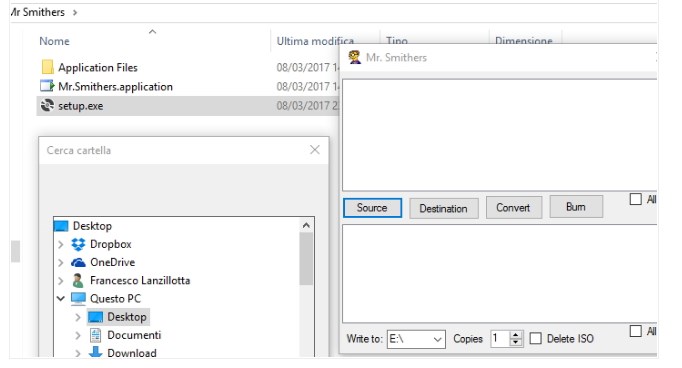
Task: Click the Convert button
Action: click(514, 207)
